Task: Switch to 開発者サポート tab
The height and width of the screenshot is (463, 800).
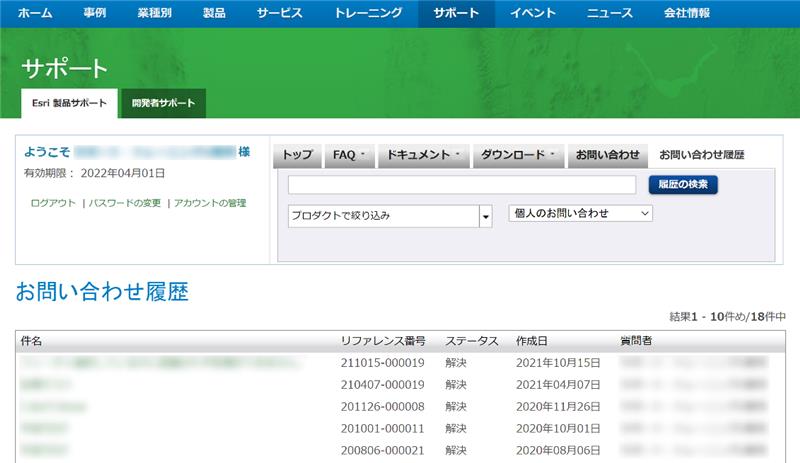Action: [163, 103]
